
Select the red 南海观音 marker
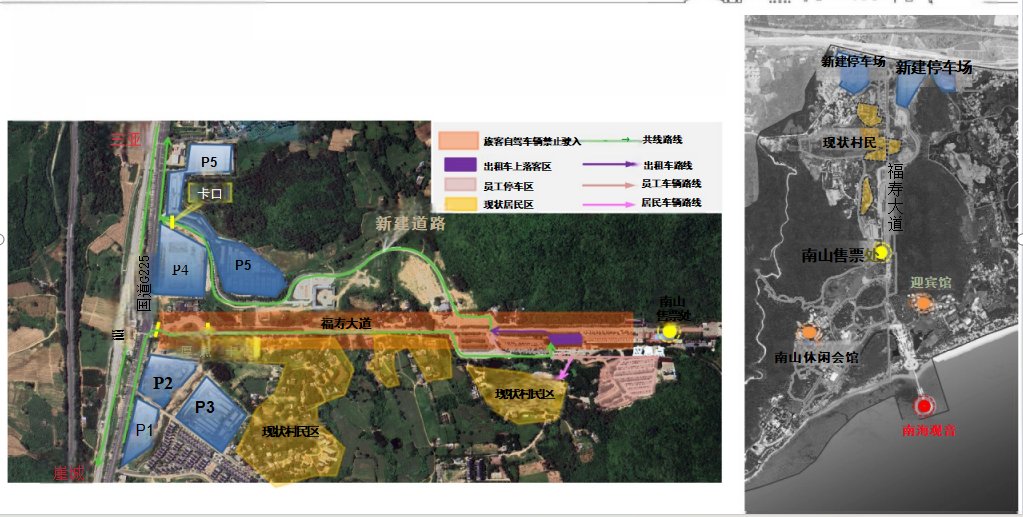click(x=922, y=406)
